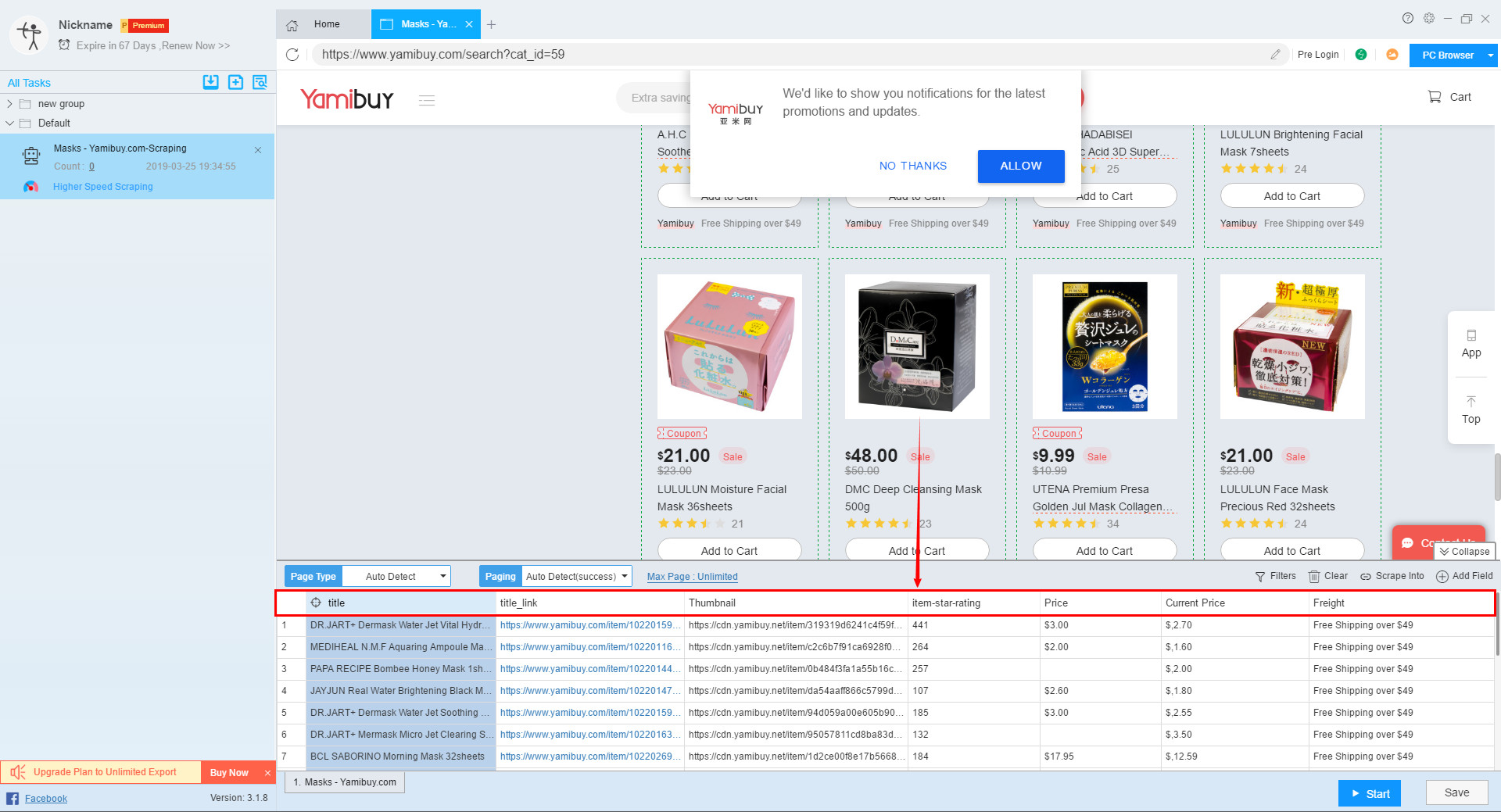Click the Yamibuy logo
Viewport: 1501px width, 812px height.
point(347,99)
